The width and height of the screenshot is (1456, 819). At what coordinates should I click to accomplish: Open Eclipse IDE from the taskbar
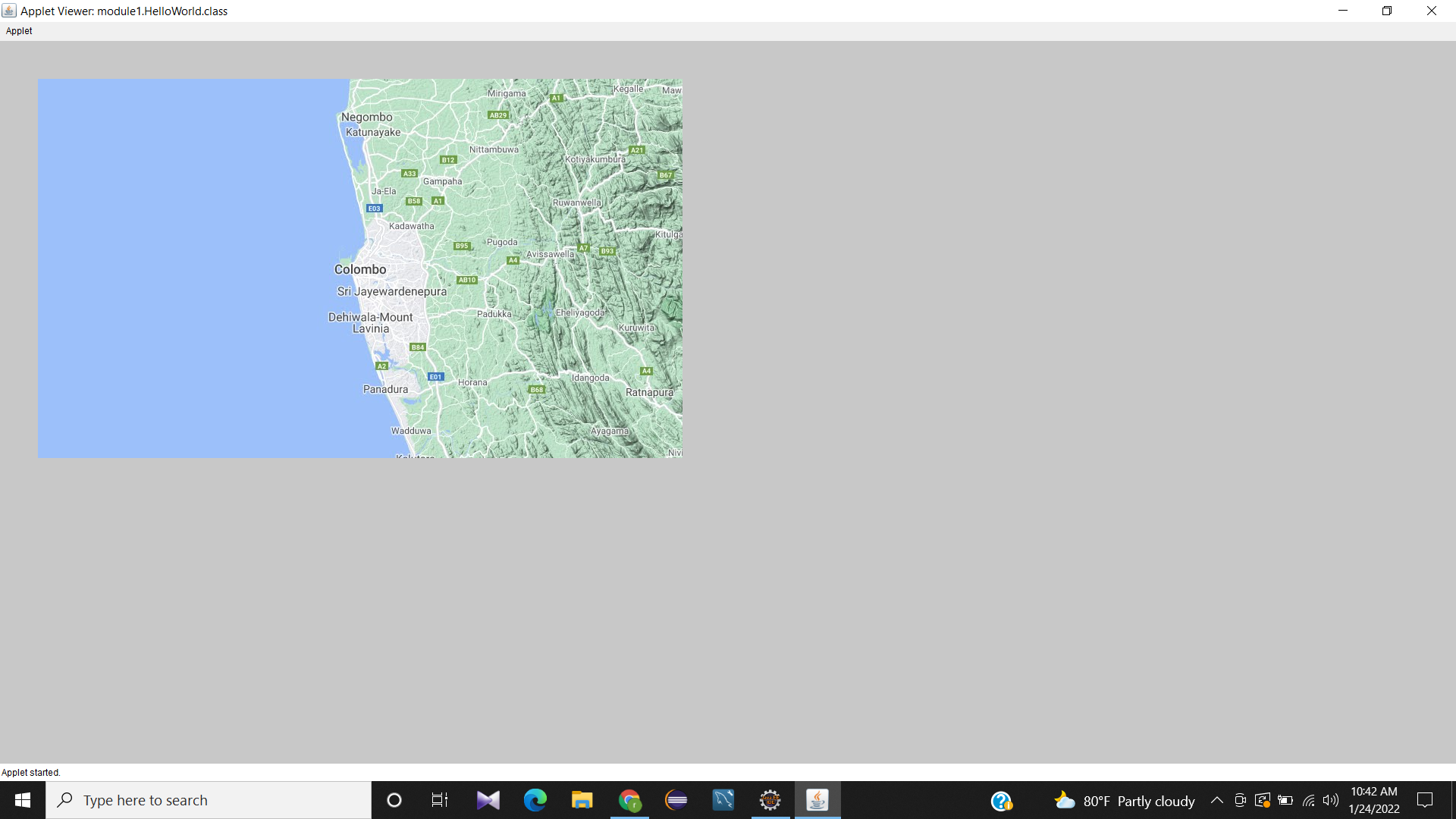pos(676,800)
